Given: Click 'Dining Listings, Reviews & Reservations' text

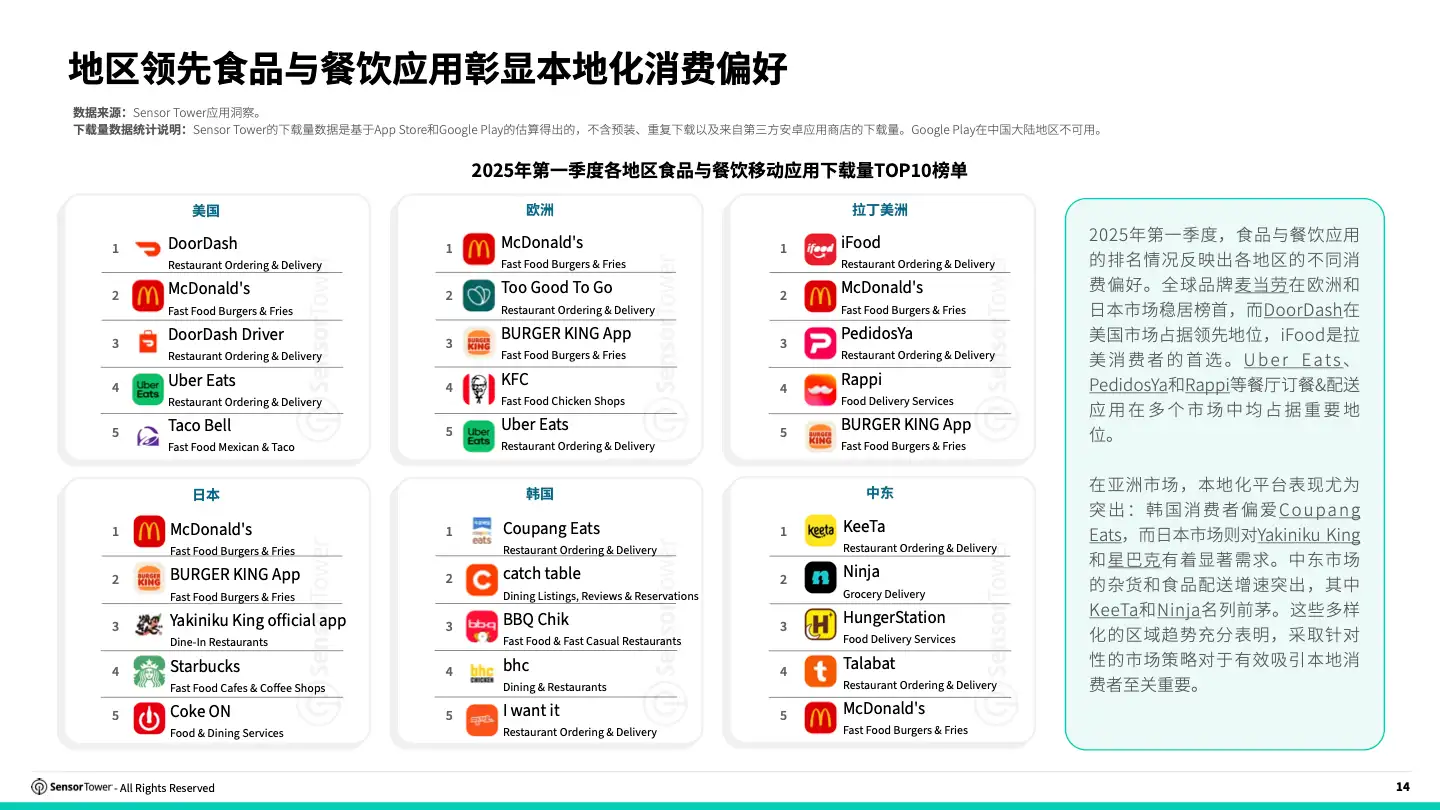Looking at the screenshot, I should [601, 596].
